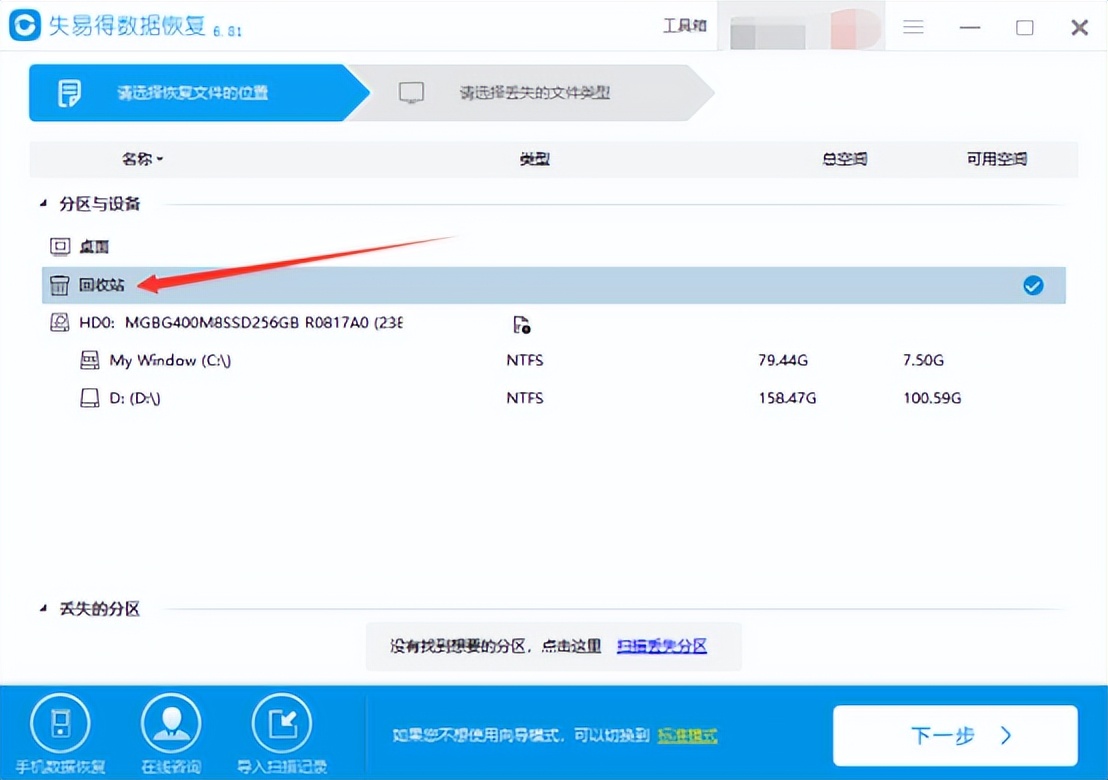Open the hamburger menu icon in title bar
The width and height of the screenshot is (1108, 780).
tap(913, 28)
